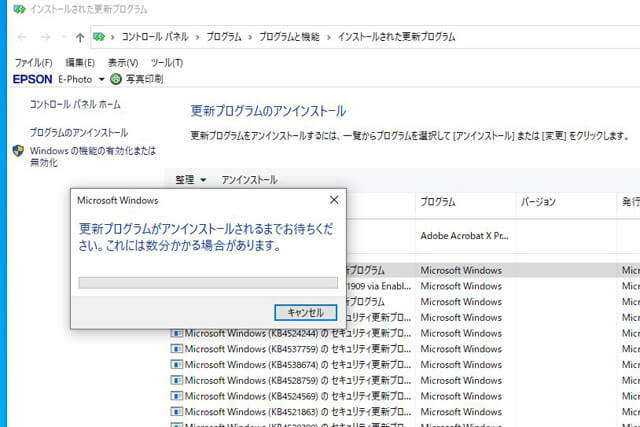This screenshot has height=427, width=640.
Task: Select icon of KB4528759 update row
Action: tap(176, 380)
